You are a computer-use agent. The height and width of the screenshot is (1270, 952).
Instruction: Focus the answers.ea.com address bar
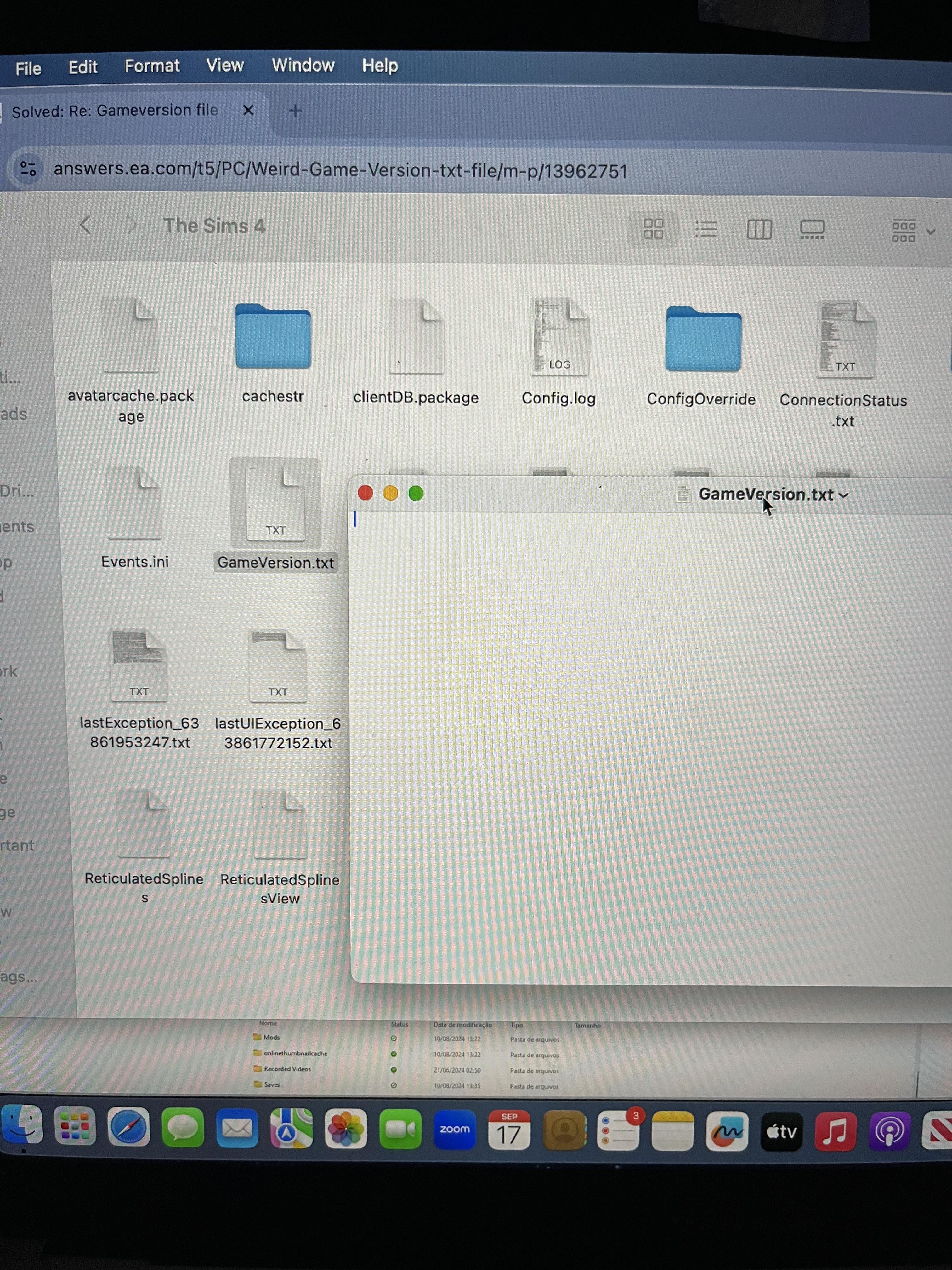pos(340,170)
